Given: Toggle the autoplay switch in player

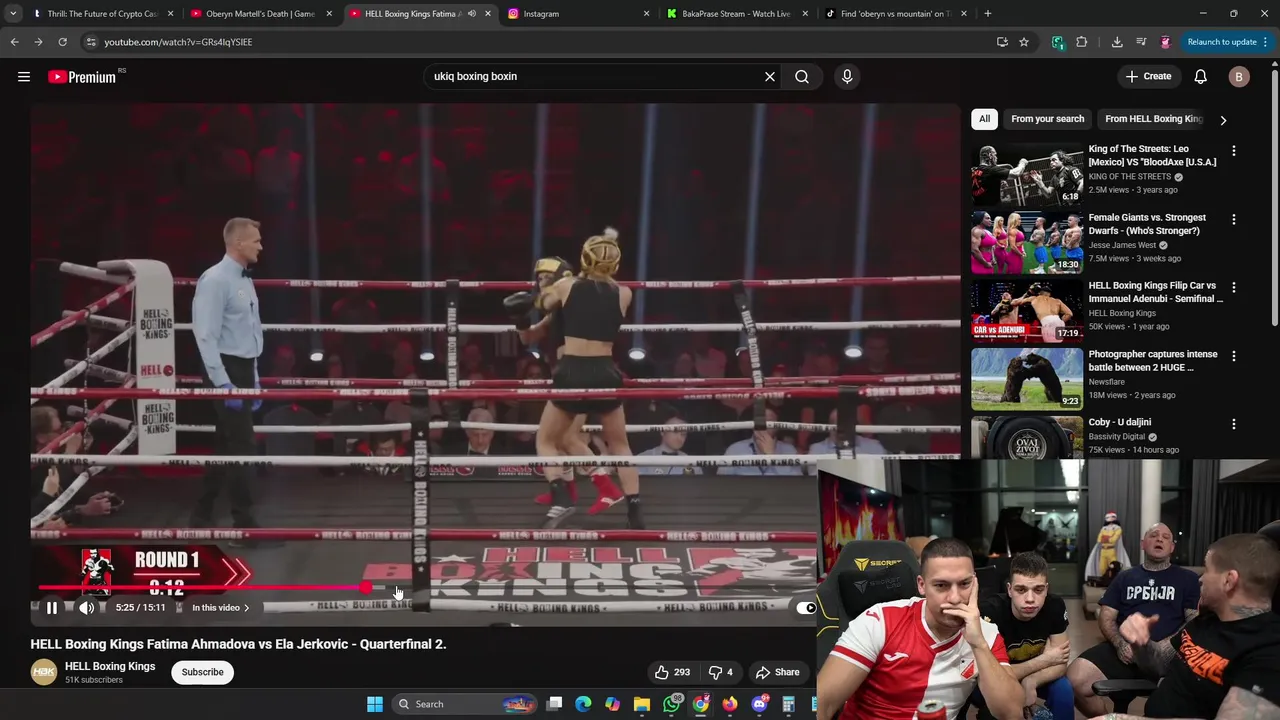Looking at the screenshot, I should pos(806,608).
